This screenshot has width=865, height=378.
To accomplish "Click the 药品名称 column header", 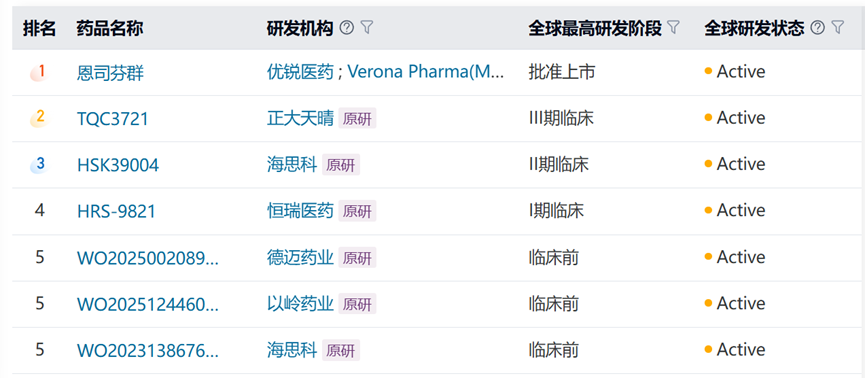I will point(110,28).
